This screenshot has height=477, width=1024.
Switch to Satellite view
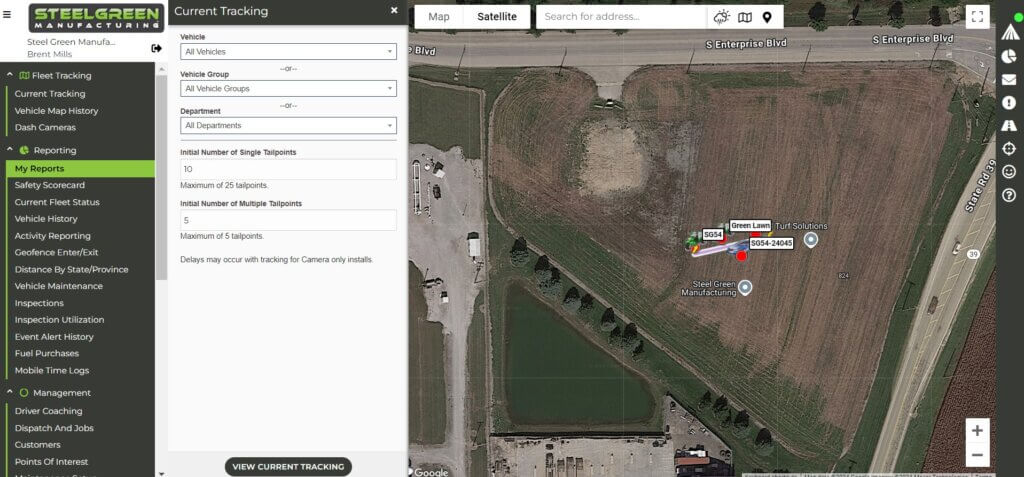(x=496, y=17)
